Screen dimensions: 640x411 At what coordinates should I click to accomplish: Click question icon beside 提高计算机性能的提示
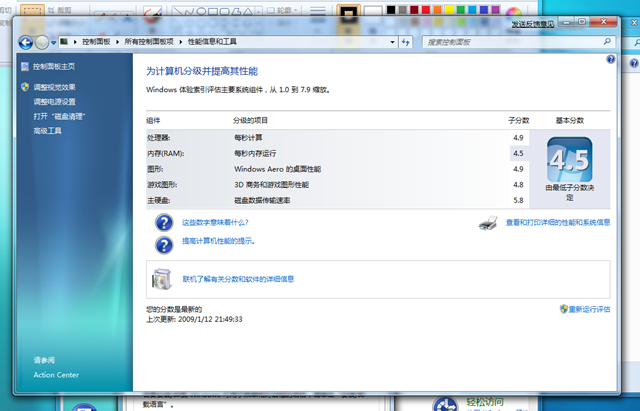point(164,245)
